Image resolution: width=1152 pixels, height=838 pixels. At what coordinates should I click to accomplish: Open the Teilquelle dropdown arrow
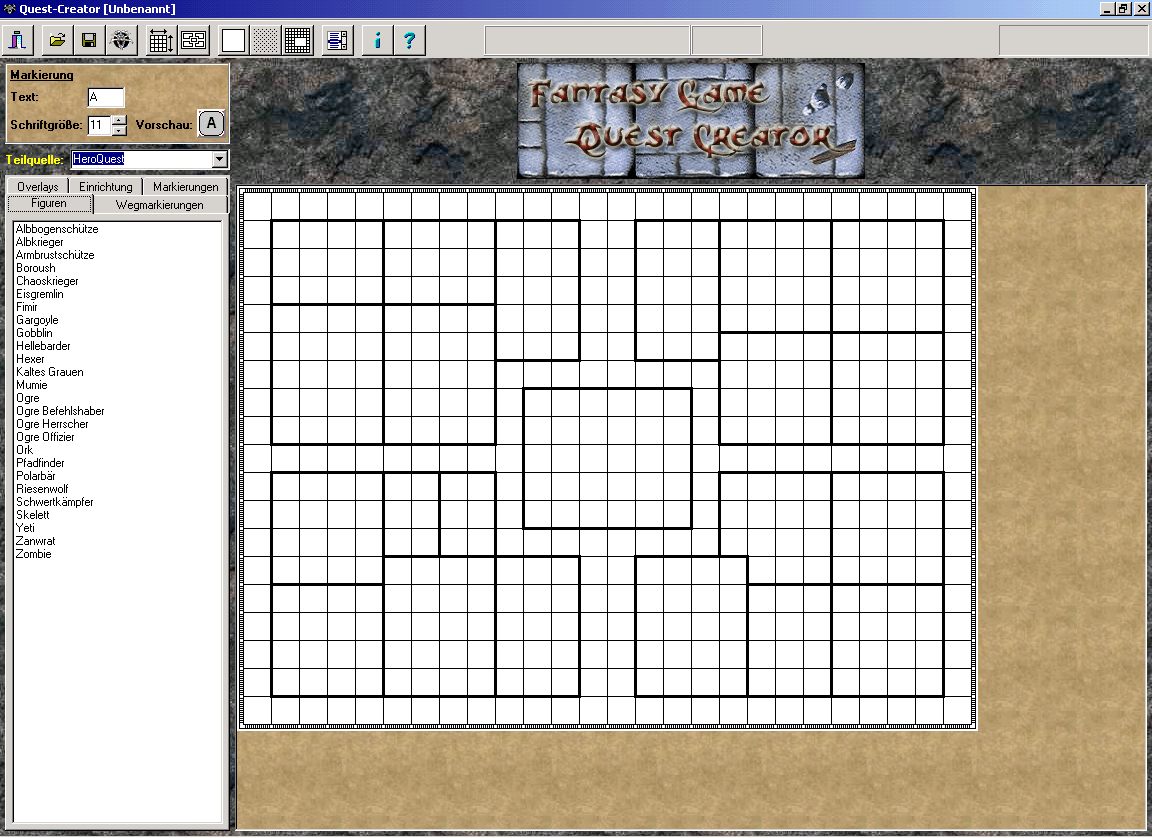(x=219, y=159)
